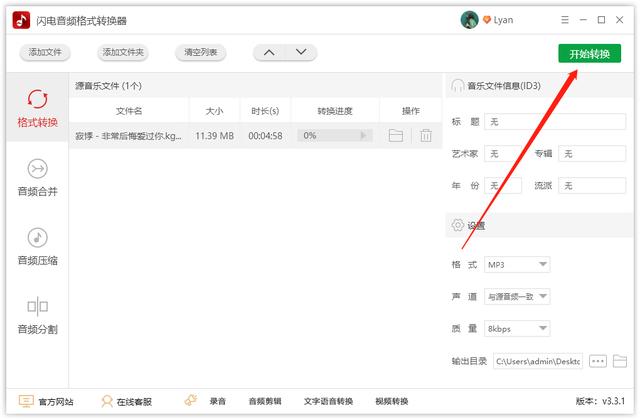The width and height of the screenshot is (640, 420).
Task: Move file down with the down arrow
Action: 301,52
